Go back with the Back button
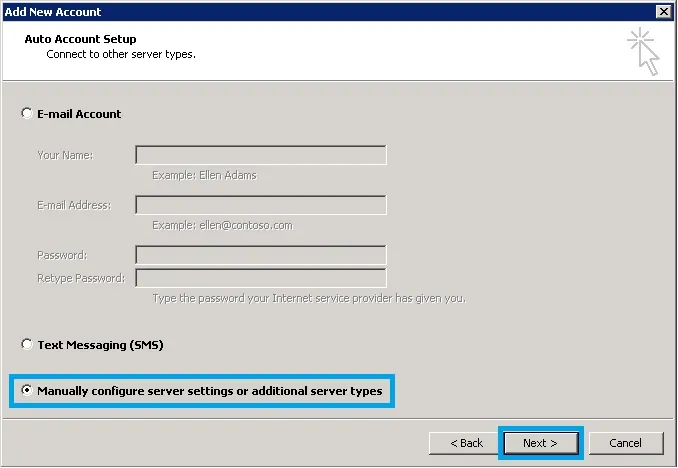The image size is (678, 468). 466,443
